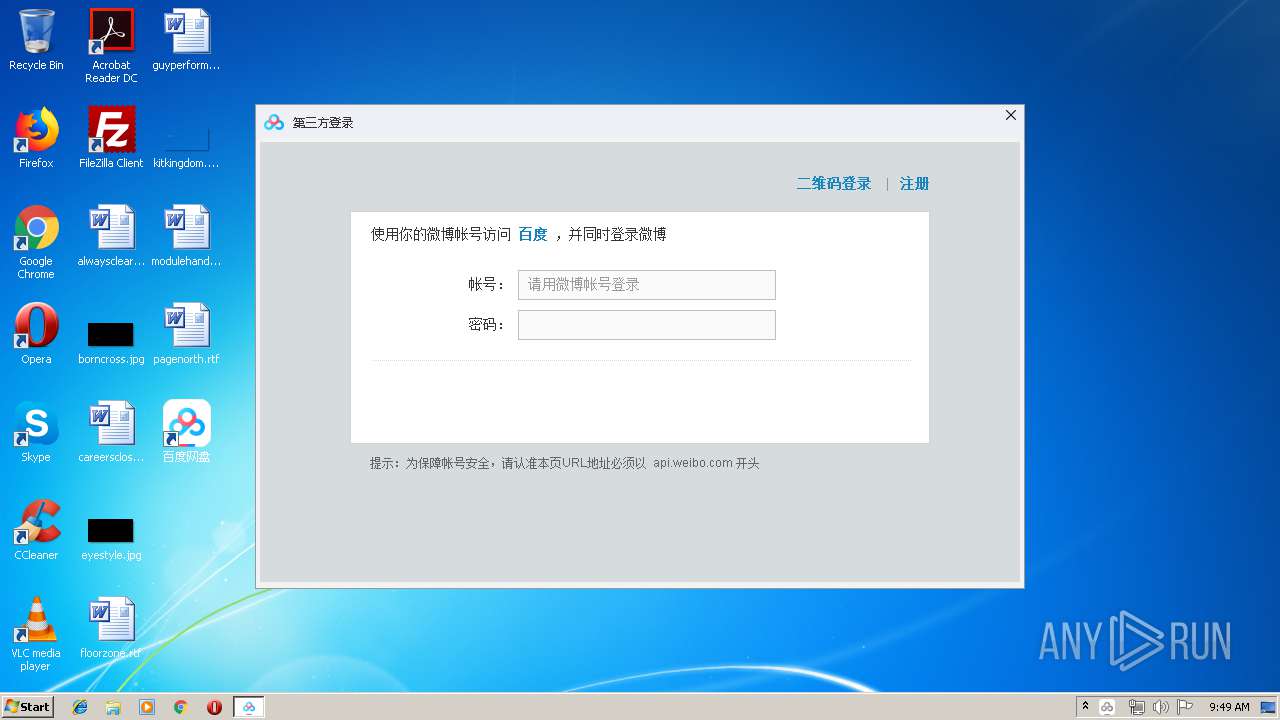Show hidden system tray icons

click(x=1085, y=707)
